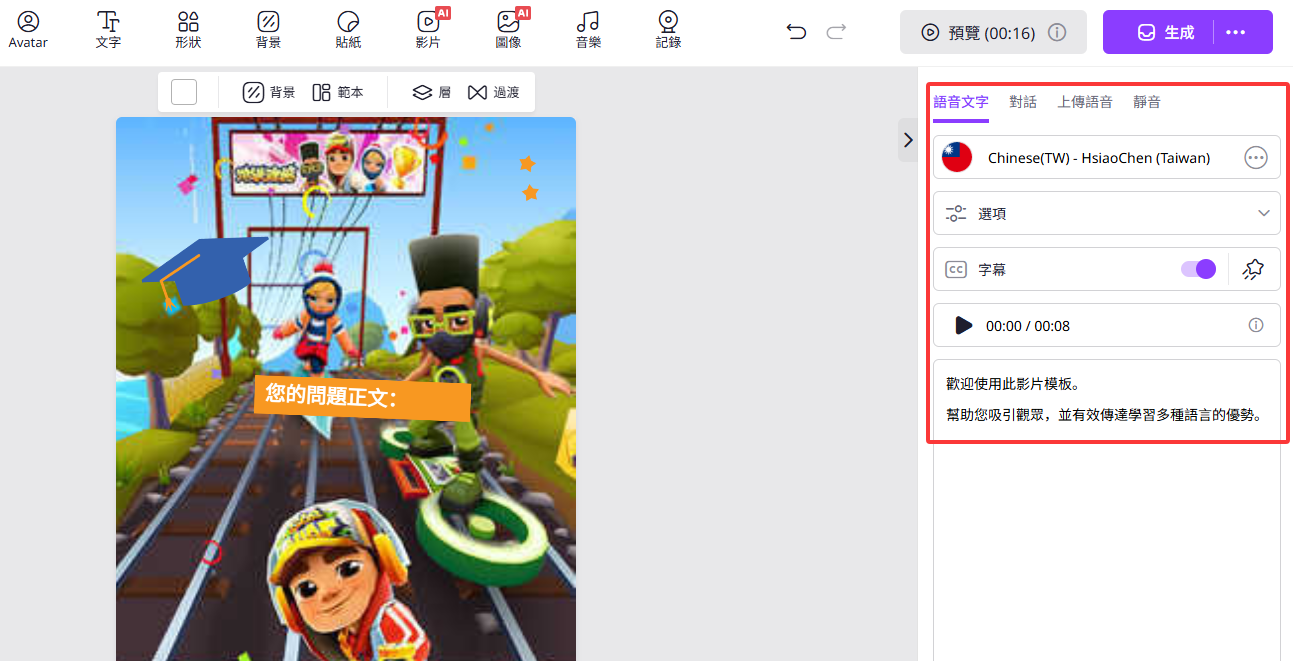1293x661 pixels.
Task: Open the 影片 video tool
Action: pos(428,30)
